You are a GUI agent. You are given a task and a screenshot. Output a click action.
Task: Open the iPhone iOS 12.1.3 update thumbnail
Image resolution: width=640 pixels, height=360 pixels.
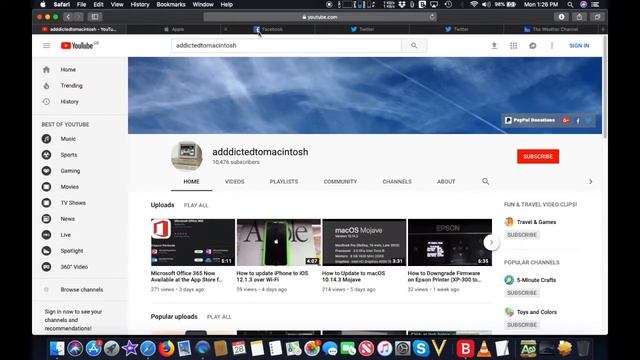pos(279,242)
